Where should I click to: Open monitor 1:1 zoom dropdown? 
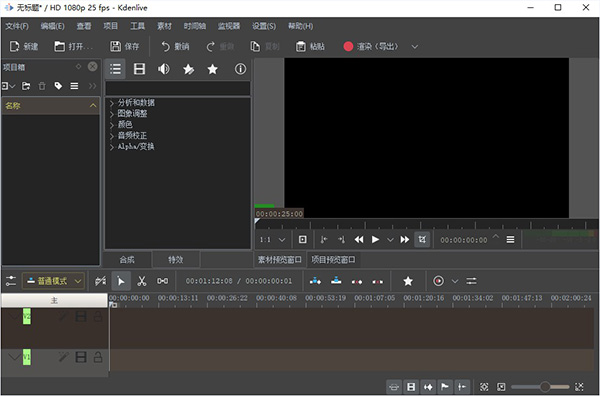coord(272,240)
